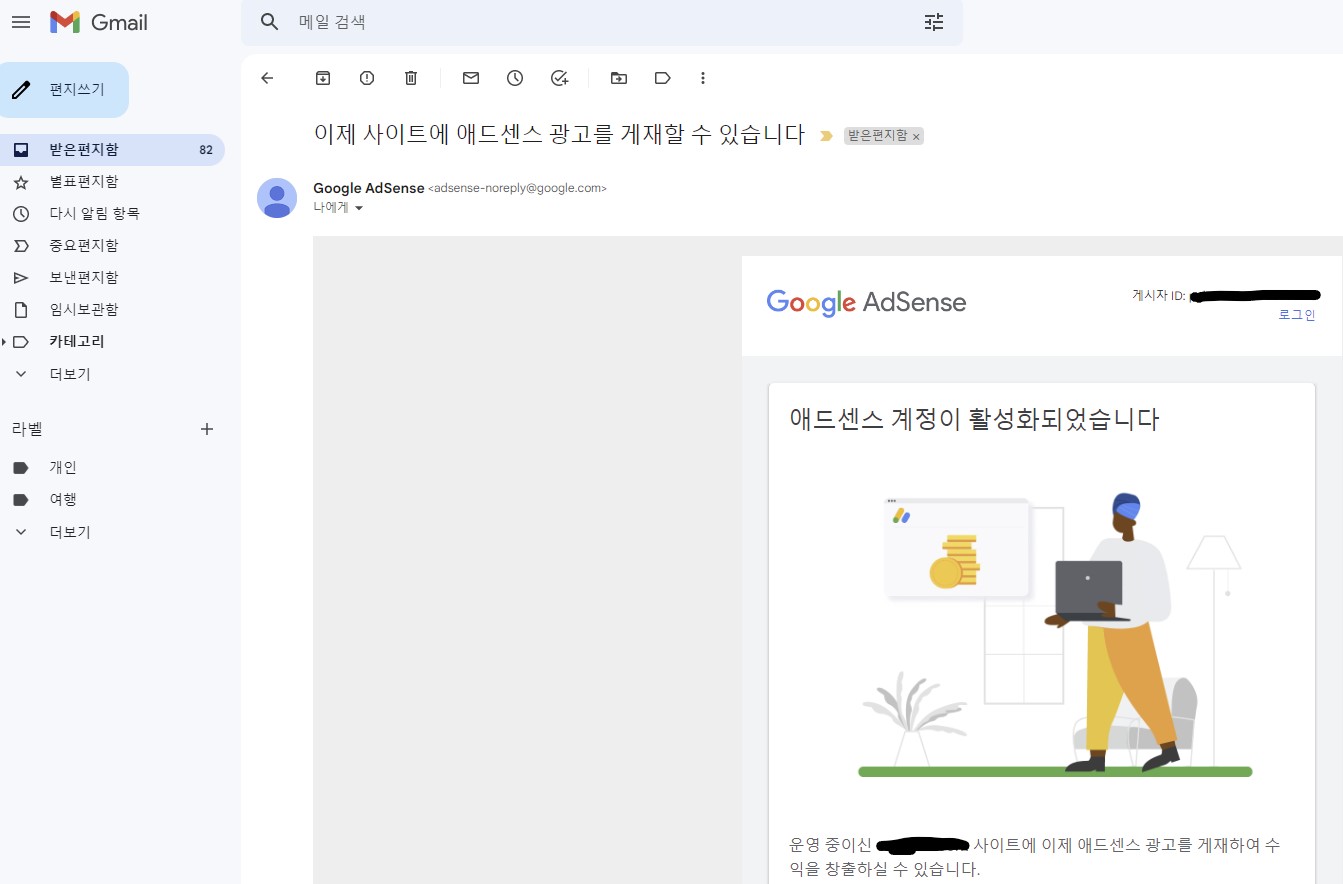The width and height of the screenshot is (1343, 884).
Task: Mark email as unread envelope icon
Action: click(471, 78)
